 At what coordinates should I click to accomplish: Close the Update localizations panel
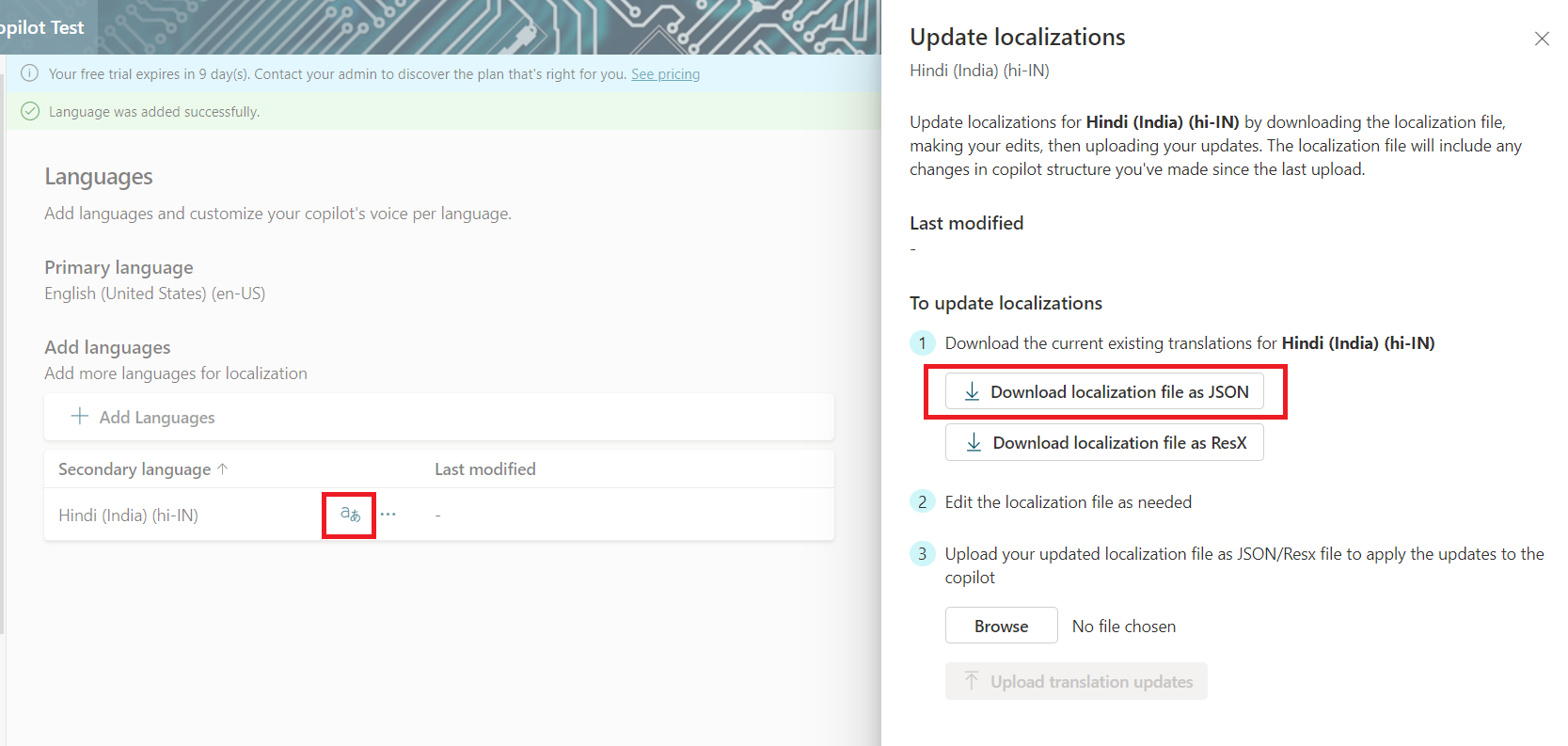1541,39
